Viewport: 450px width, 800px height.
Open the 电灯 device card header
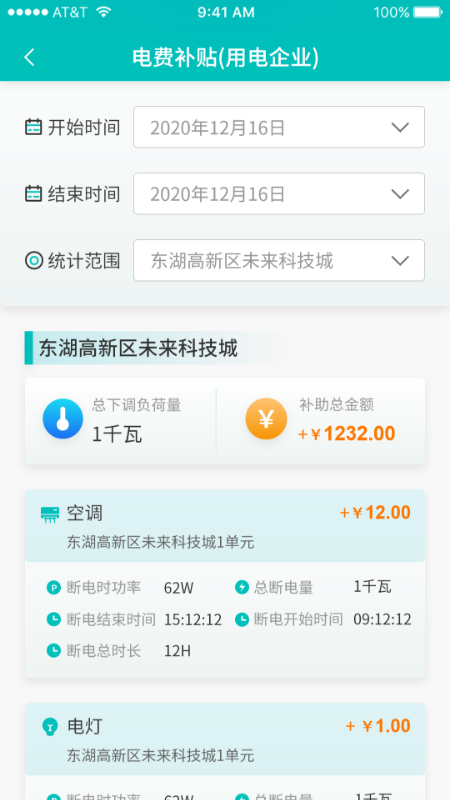(x=224, y=739)
